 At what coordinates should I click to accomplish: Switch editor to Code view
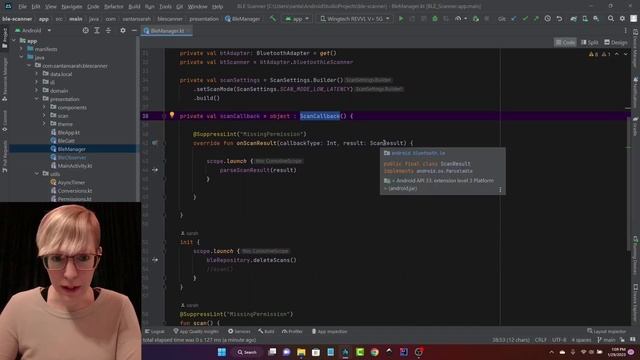565,42
